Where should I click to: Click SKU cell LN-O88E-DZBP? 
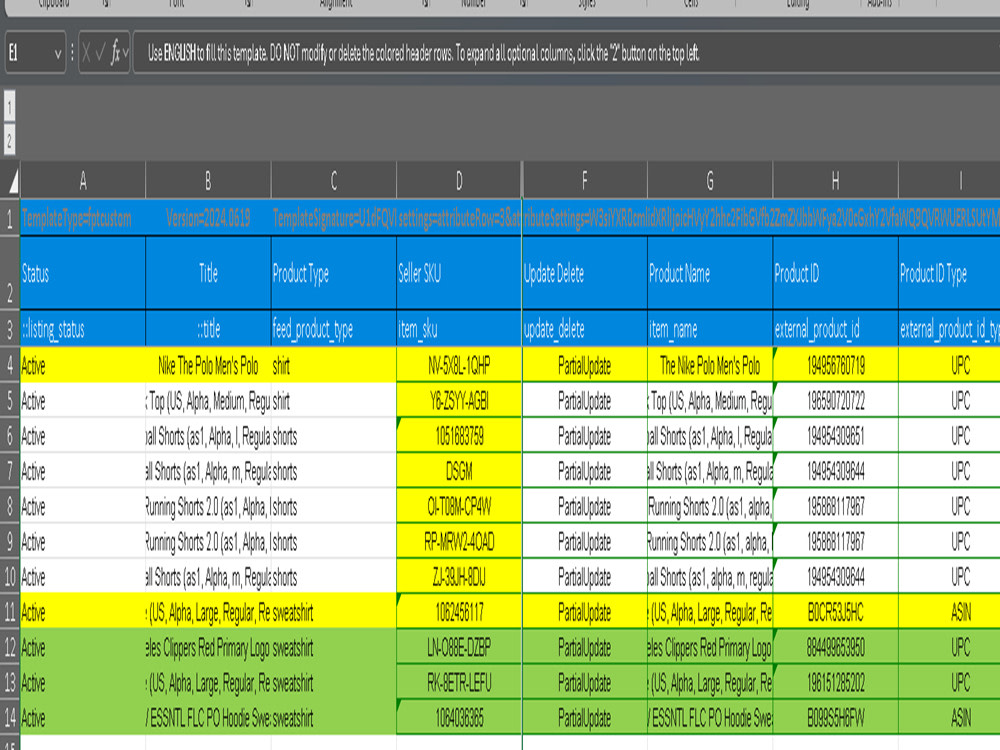(x=459, y=647)
